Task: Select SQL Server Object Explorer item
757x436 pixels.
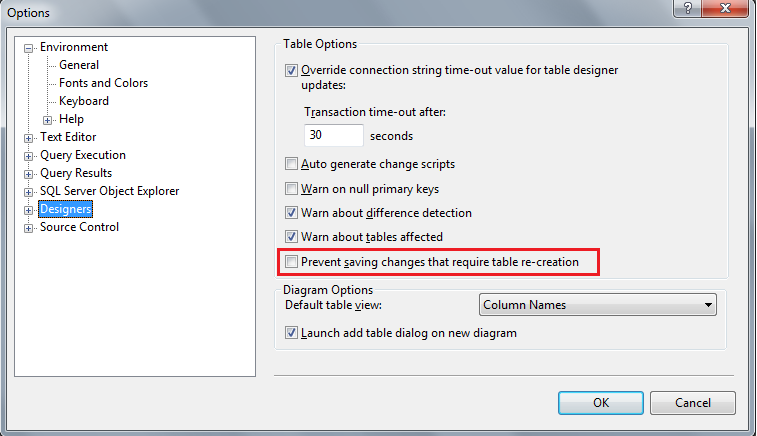Action: point(109,191)
